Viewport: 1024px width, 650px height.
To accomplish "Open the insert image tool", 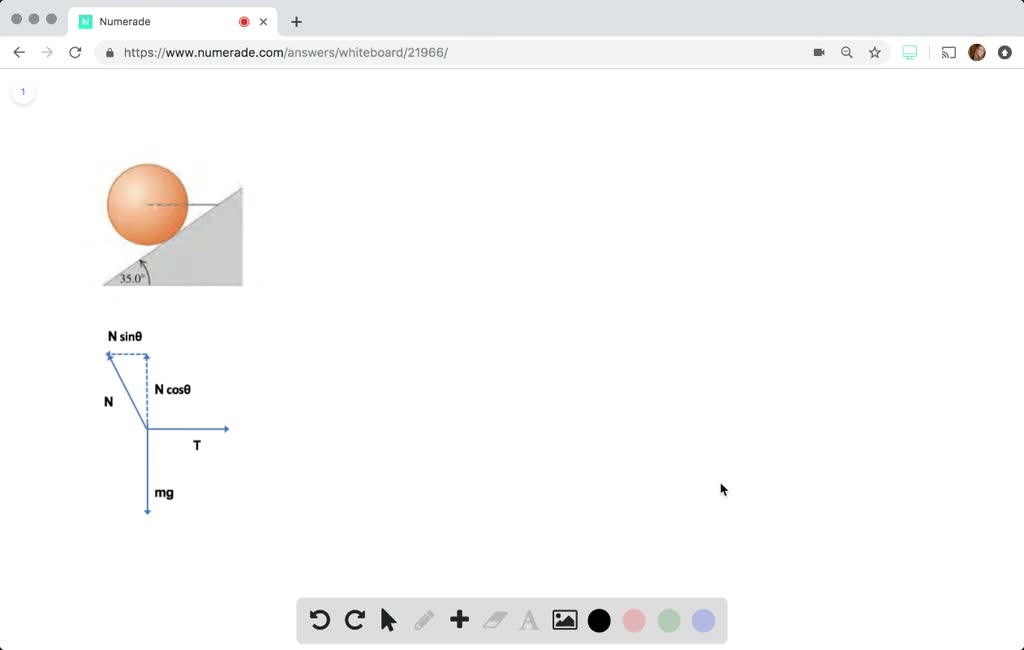I will pyautogui.click(x=565, y=620).
